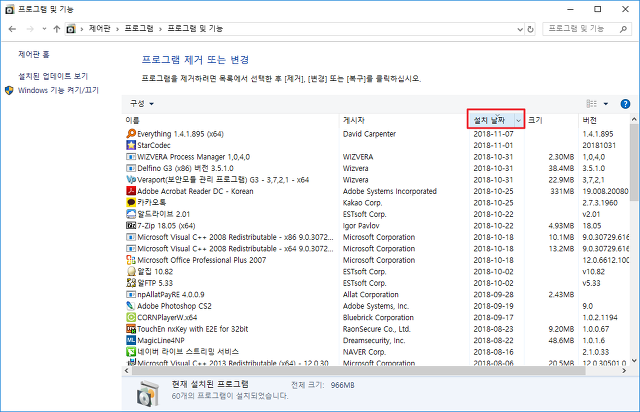This screenshot has height=412, width=640.
Task: Select the 7-Zip 18.05 icon
Action: (x=131, y=225)
